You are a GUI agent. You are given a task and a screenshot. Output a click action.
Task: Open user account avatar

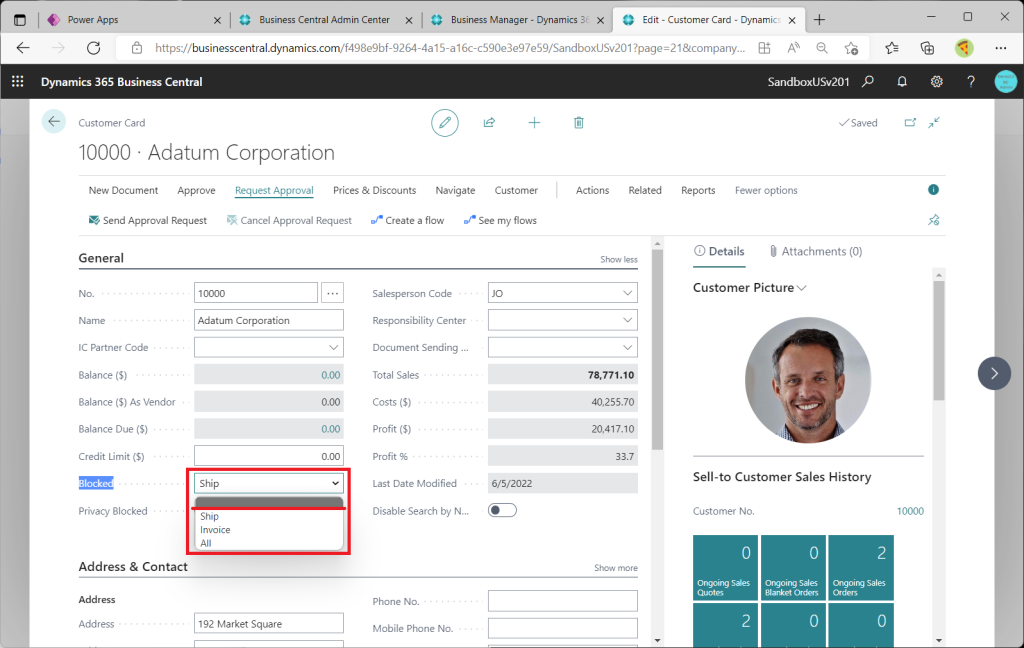pos(1006,82)
